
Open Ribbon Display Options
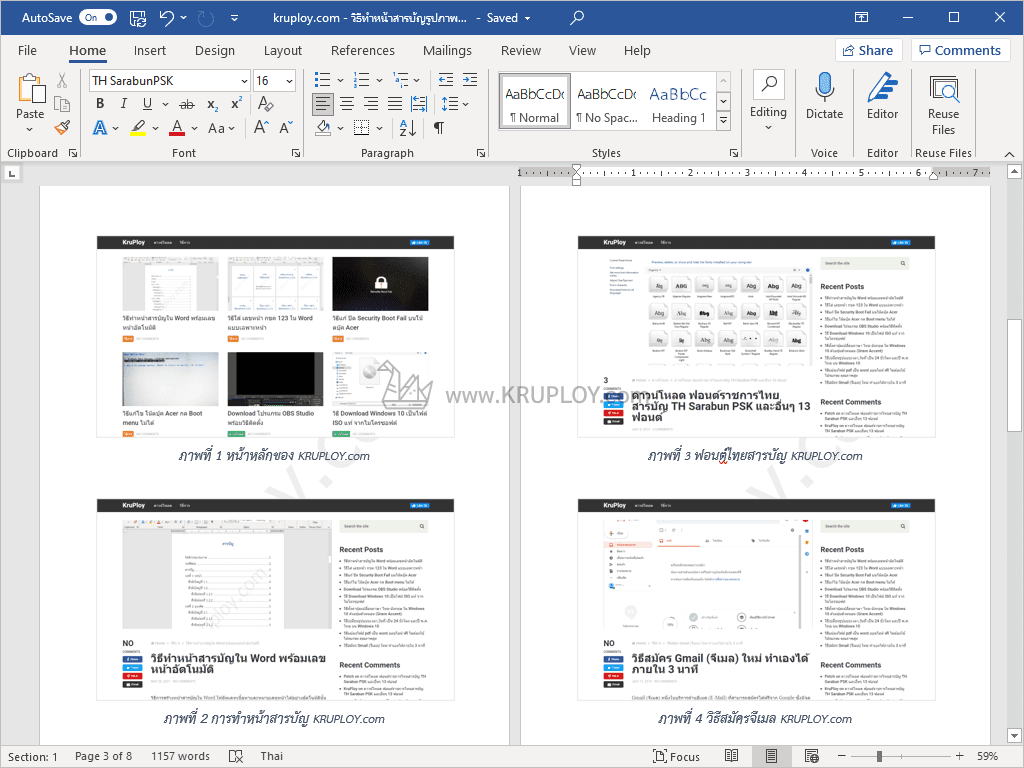[861, 18]
